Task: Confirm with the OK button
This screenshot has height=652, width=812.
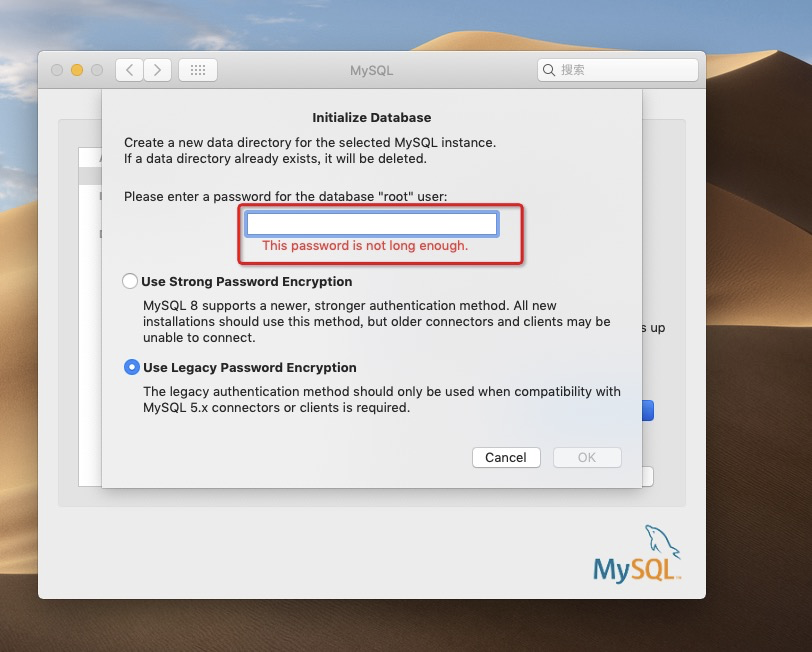Action: click(587, 457)
